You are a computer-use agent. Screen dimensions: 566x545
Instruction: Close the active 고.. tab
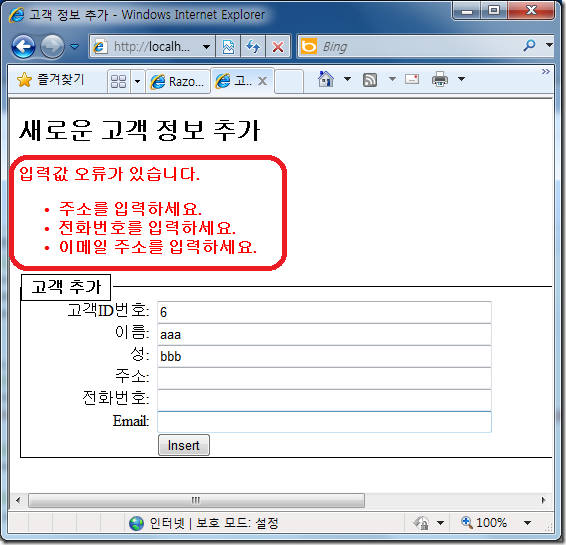262,81
